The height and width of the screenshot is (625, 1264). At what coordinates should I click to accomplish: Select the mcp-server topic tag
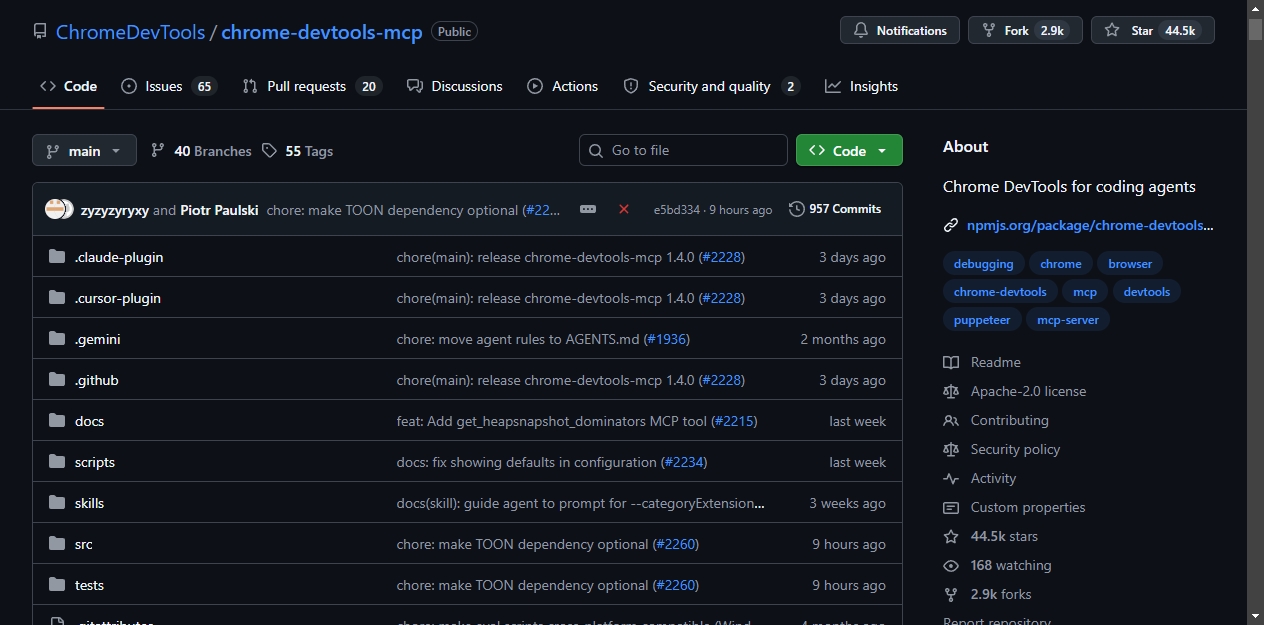[x=1068, y=320]
